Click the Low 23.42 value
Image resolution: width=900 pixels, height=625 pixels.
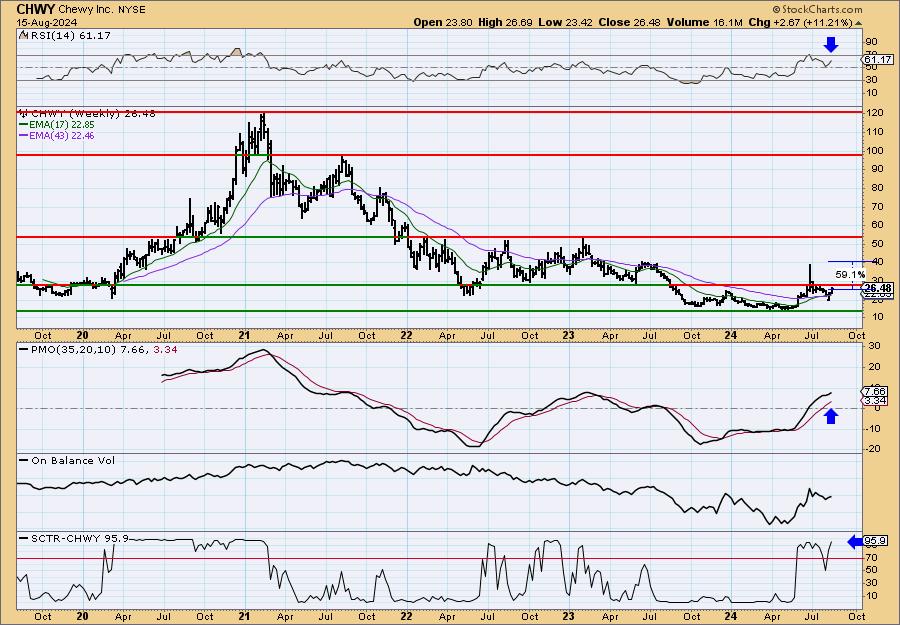(x=567, y=22)
